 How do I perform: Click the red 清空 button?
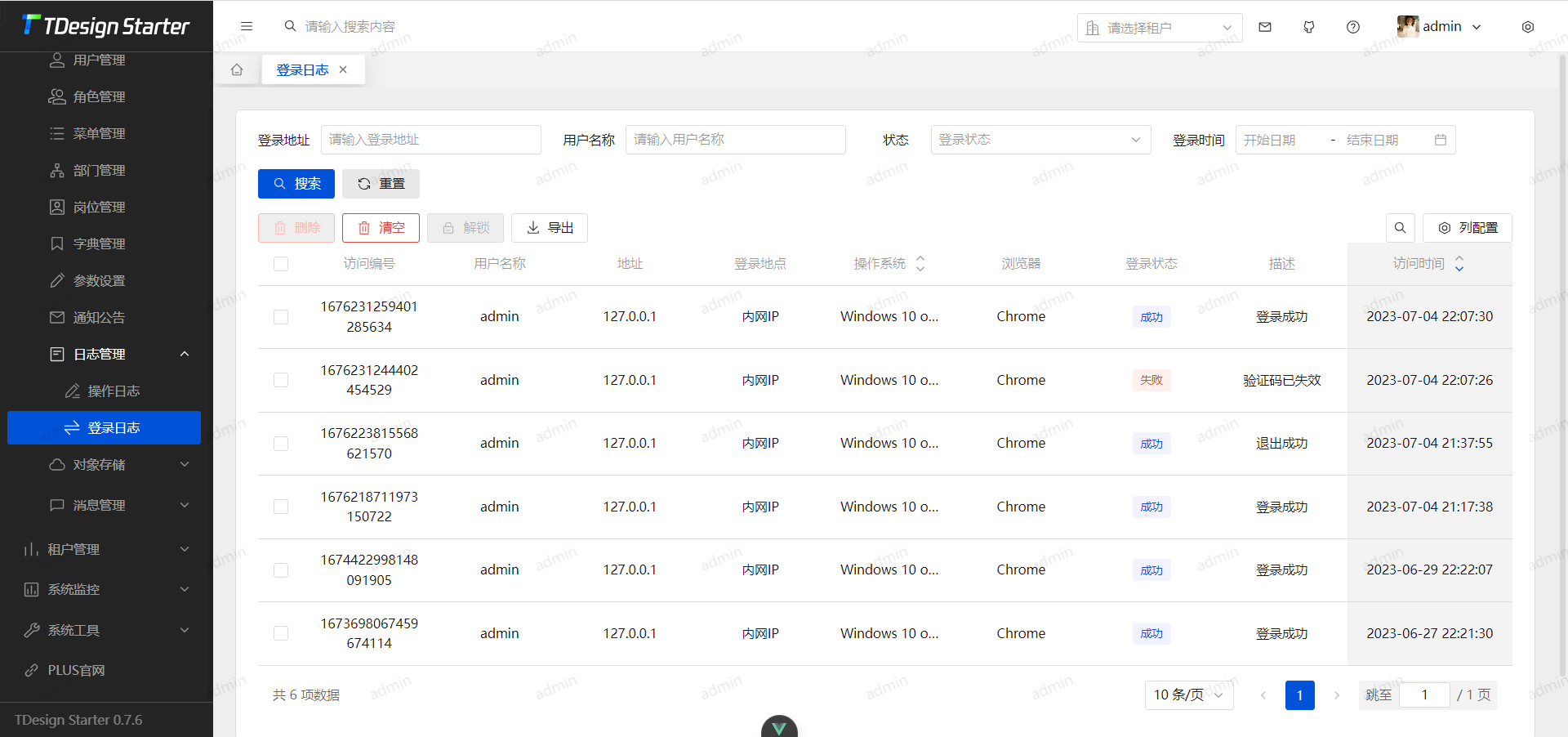381,228
